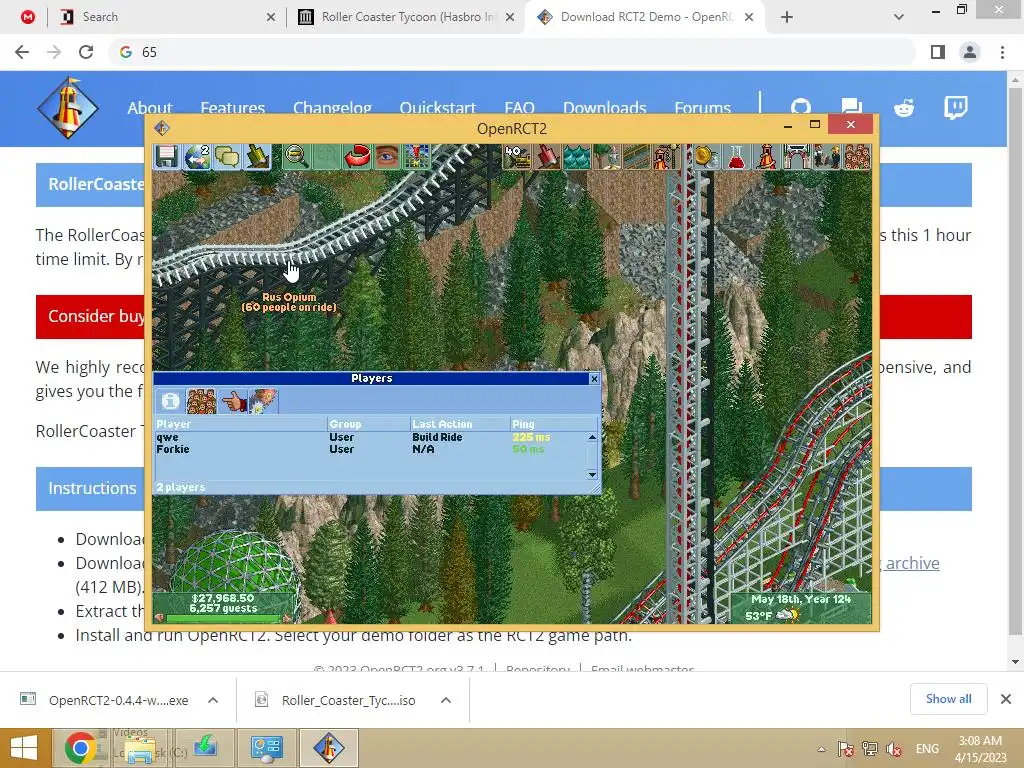Open the scenery placement tool
The height and width of the screenshot is (768, 1024).
pyautogui.click(x=607, y=157)
